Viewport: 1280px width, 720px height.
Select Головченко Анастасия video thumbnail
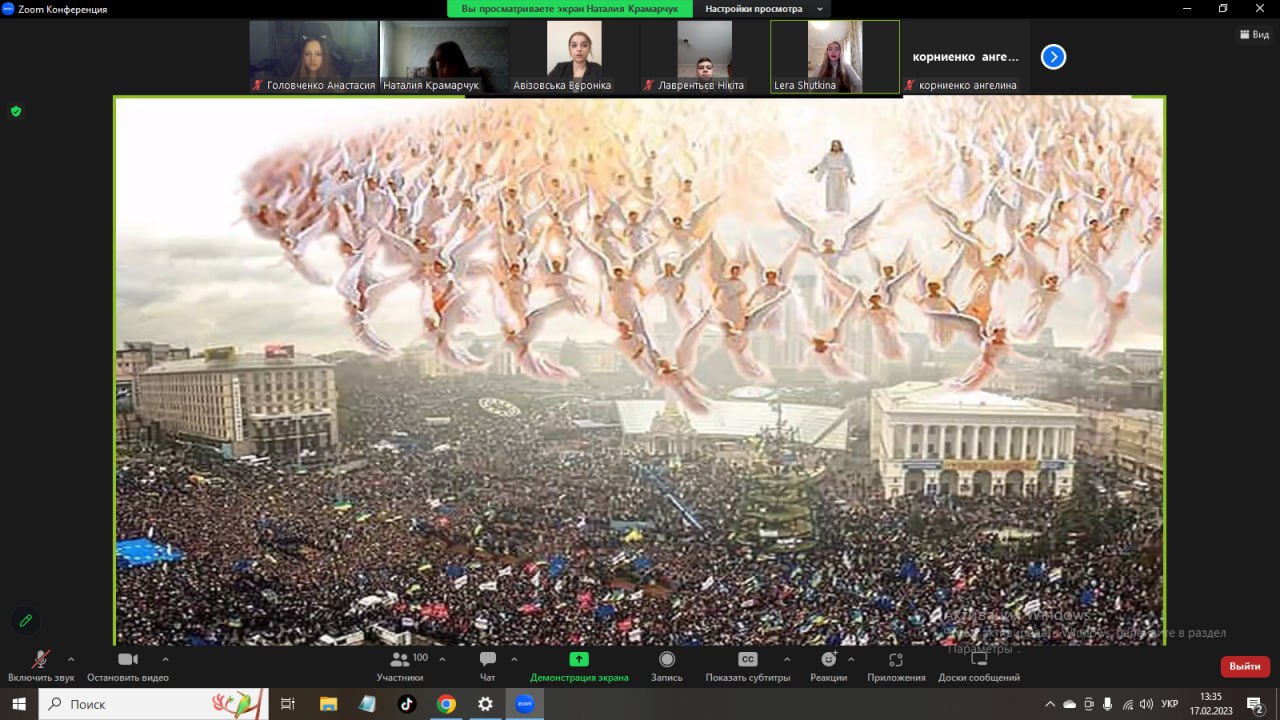pos(314,57)
